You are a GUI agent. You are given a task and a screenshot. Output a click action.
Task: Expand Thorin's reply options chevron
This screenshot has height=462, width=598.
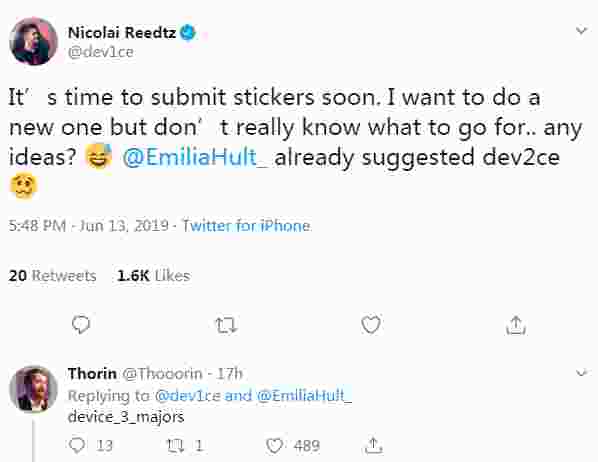click(581, 372)
